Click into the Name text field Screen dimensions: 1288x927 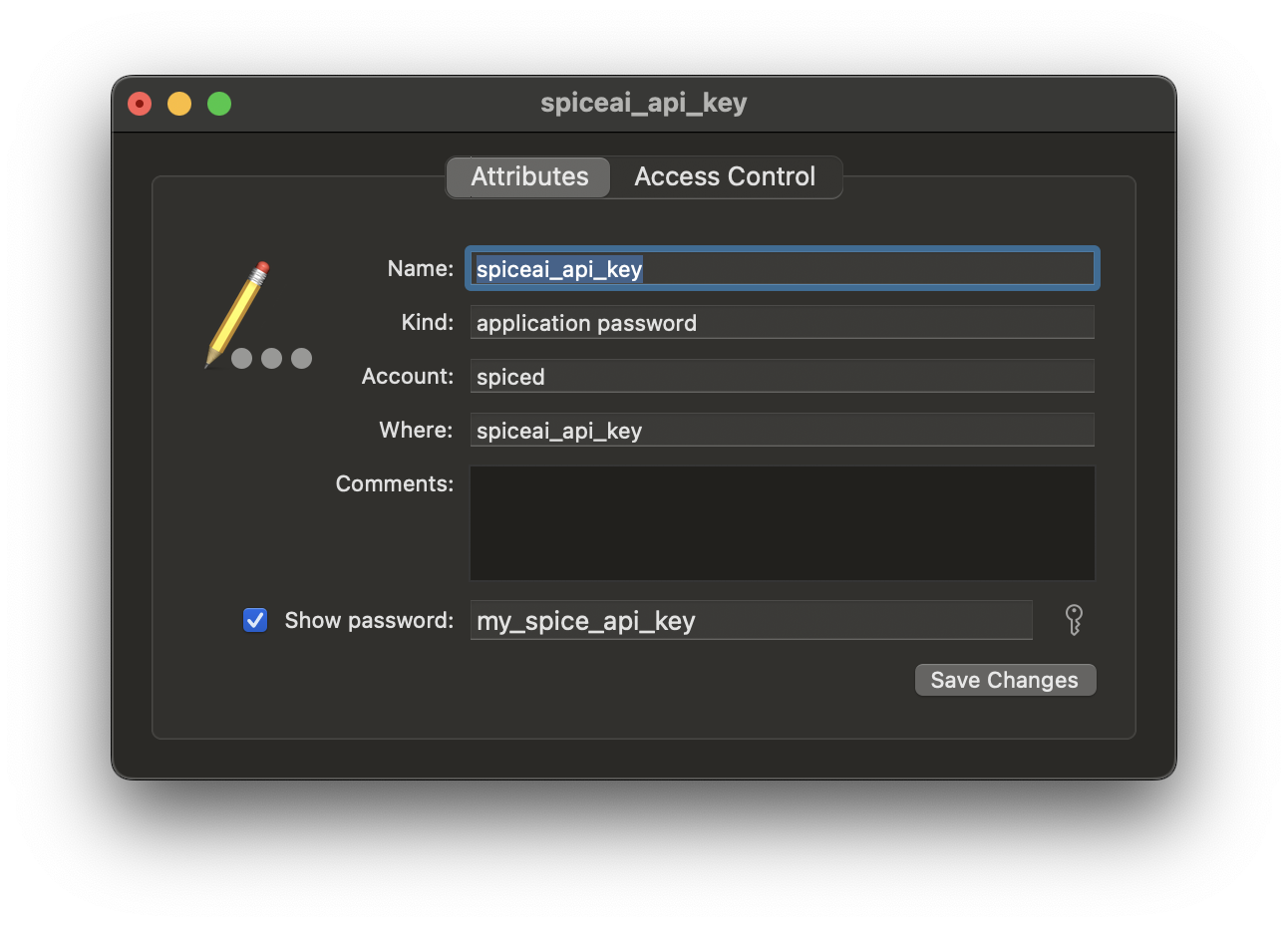(x=782, y=269)
